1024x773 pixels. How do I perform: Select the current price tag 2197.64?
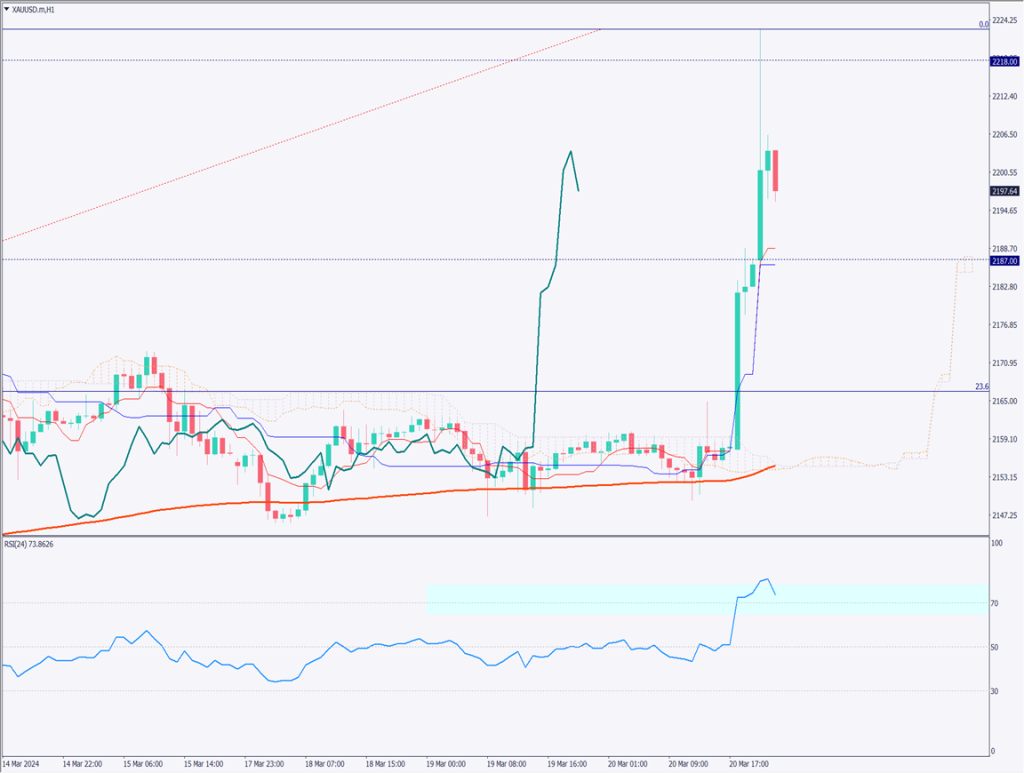coord(1003,191)
